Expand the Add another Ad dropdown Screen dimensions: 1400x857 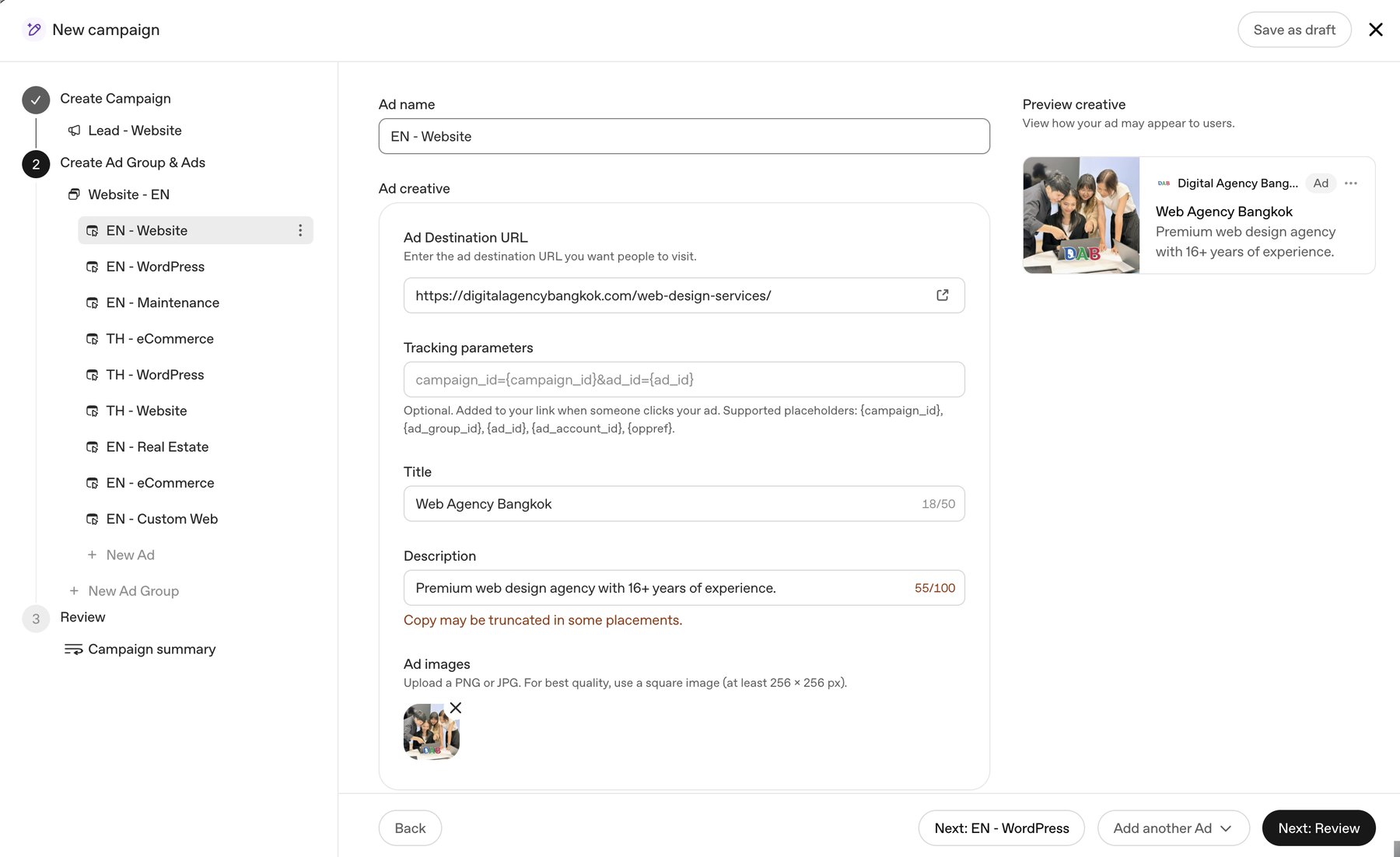coord(1173,828)
